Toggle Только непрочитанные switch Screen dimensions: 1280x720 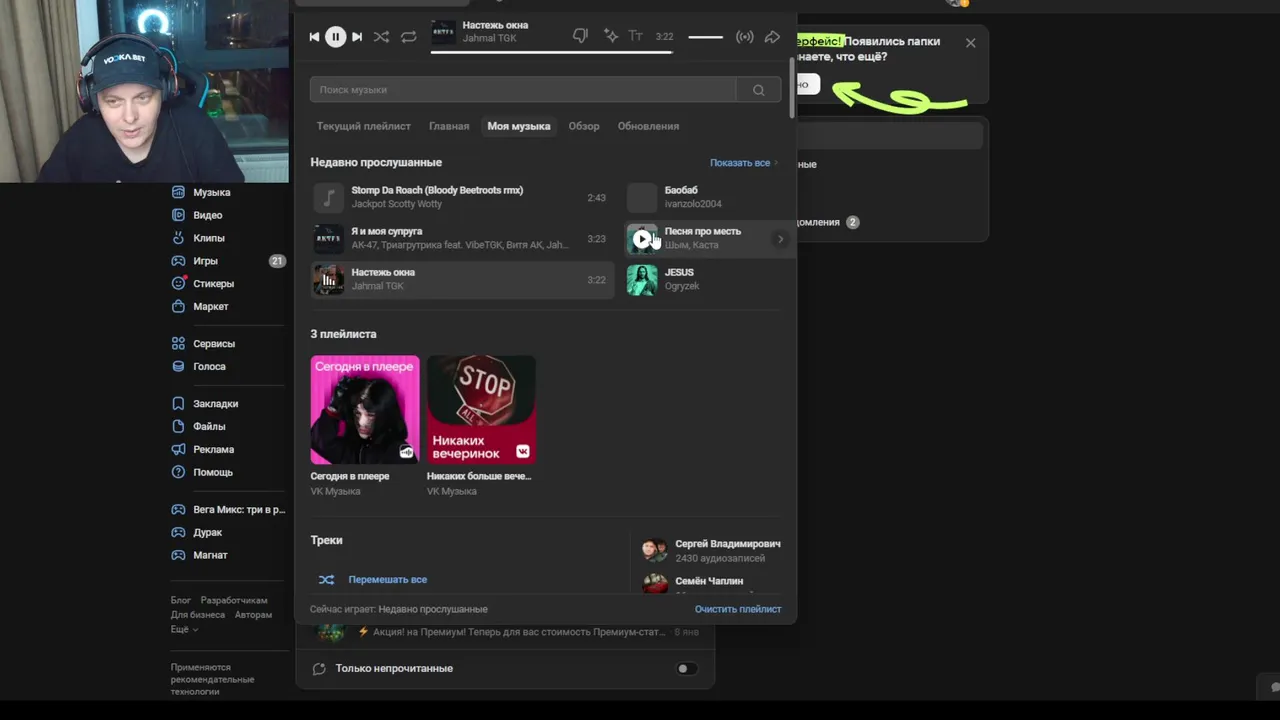(x=686, y=669)
